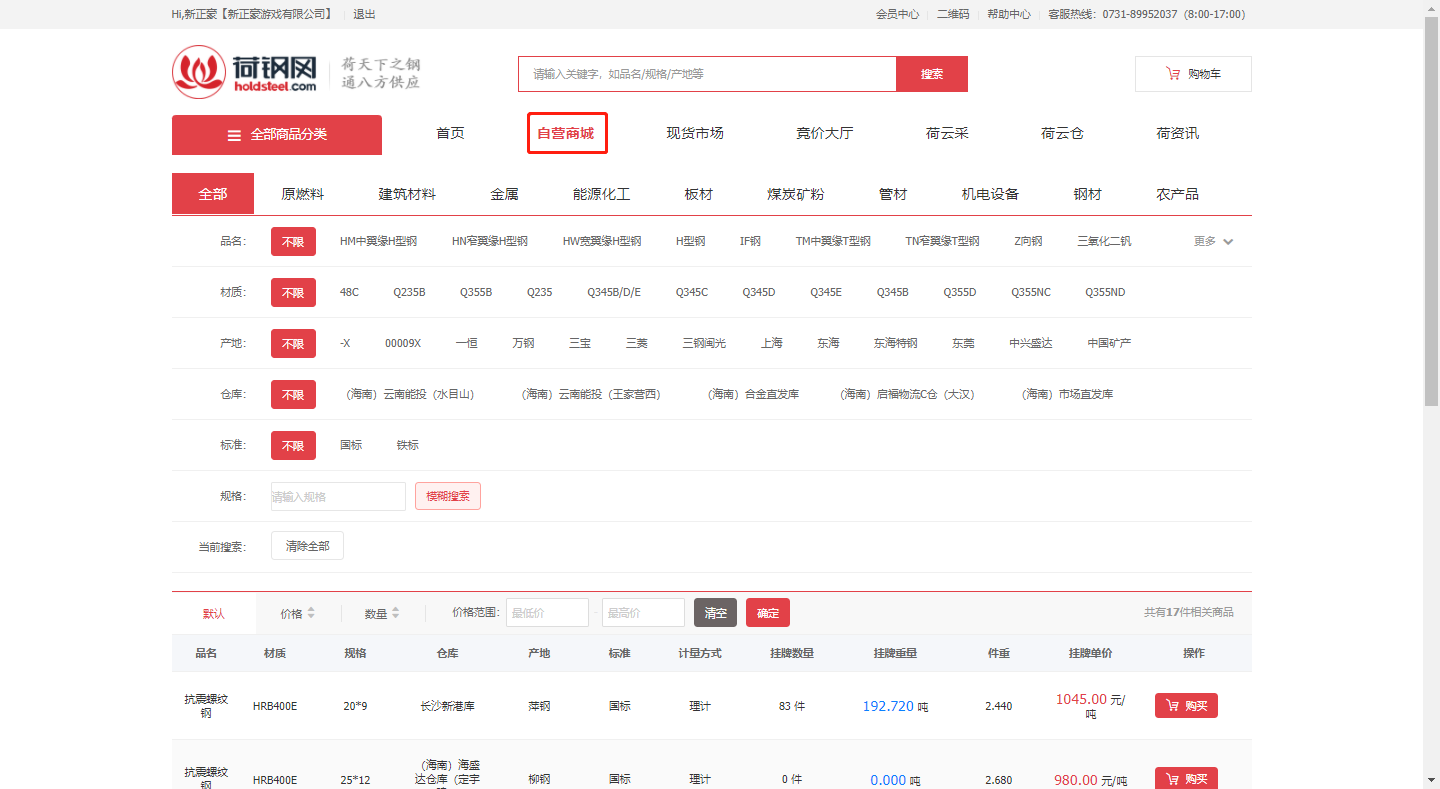This screenshot has width=1440, height=789.
Task: Sort by 价格 arrows
Action: coord(311,613)
